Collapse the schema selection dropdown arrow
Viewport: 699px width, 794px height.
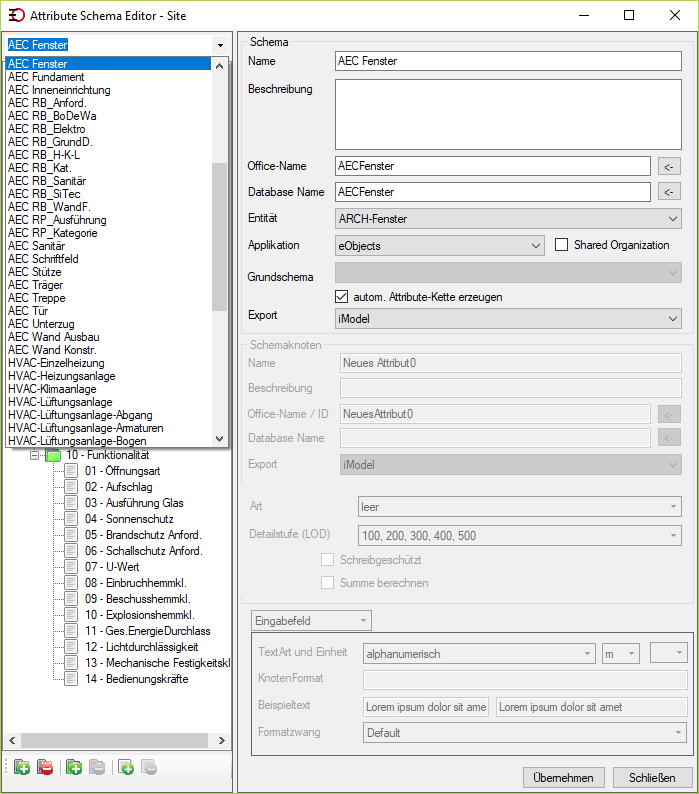point(220,45)
